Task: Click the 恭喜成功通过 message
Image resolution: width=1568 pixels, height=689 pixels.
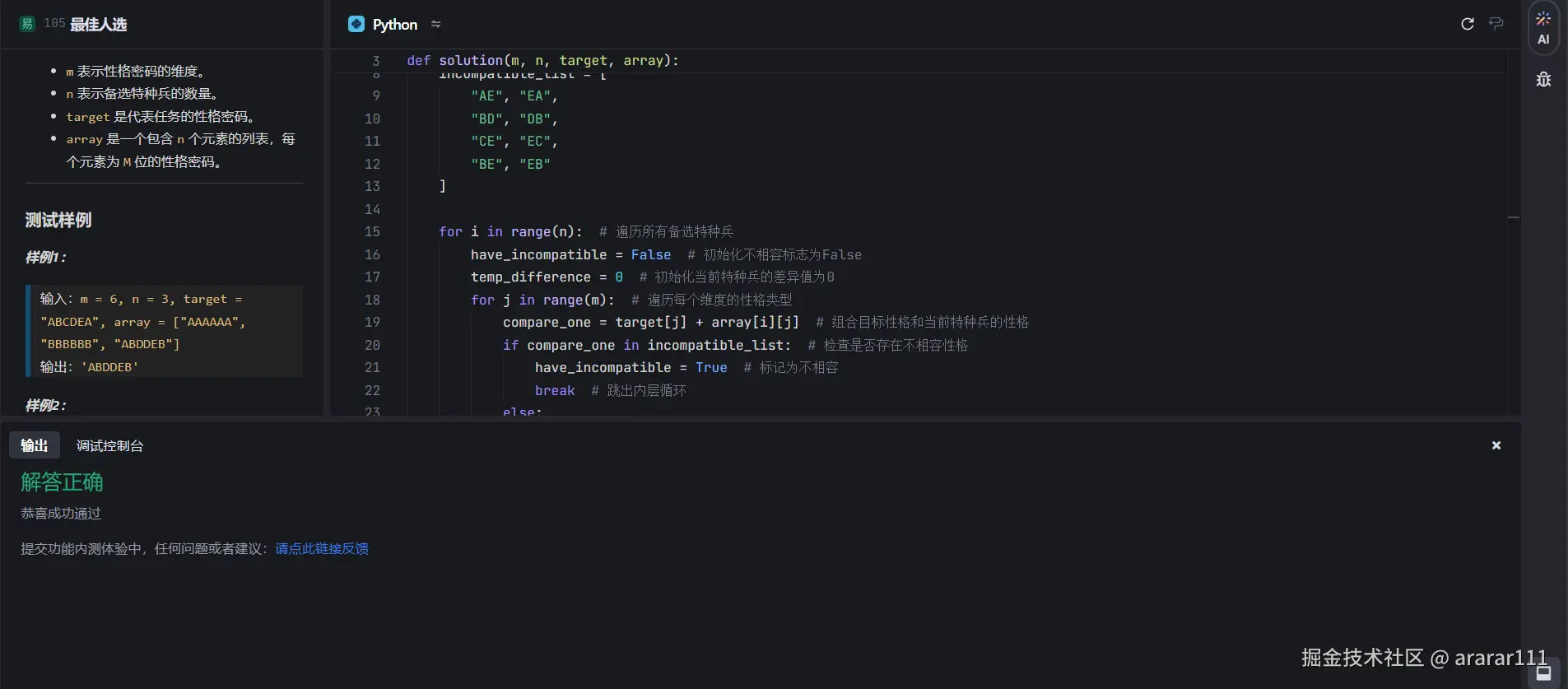Action: coord(61,513)
